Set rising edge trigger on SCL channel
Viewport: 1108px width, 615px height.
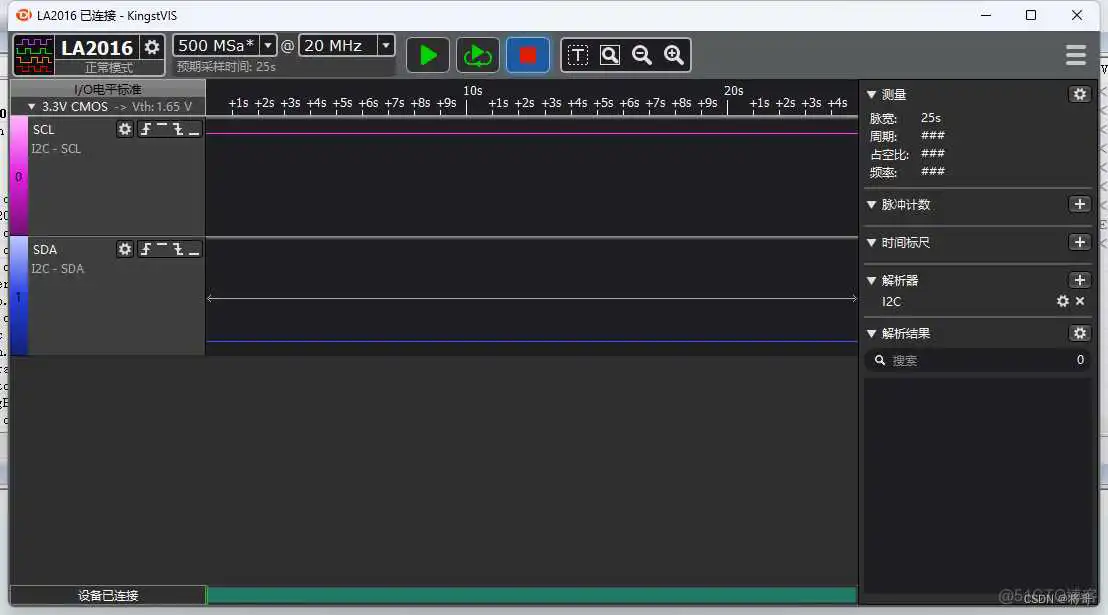point(146,128)
